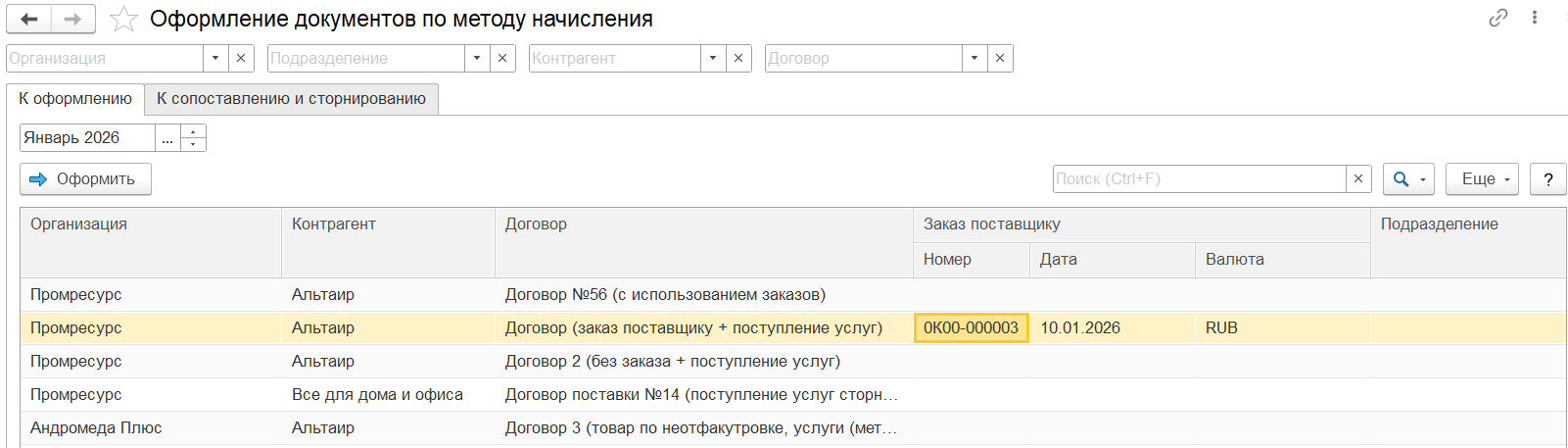Clear the Контрагент filter field
1568x448 pixels.
(x=738, y=59)
